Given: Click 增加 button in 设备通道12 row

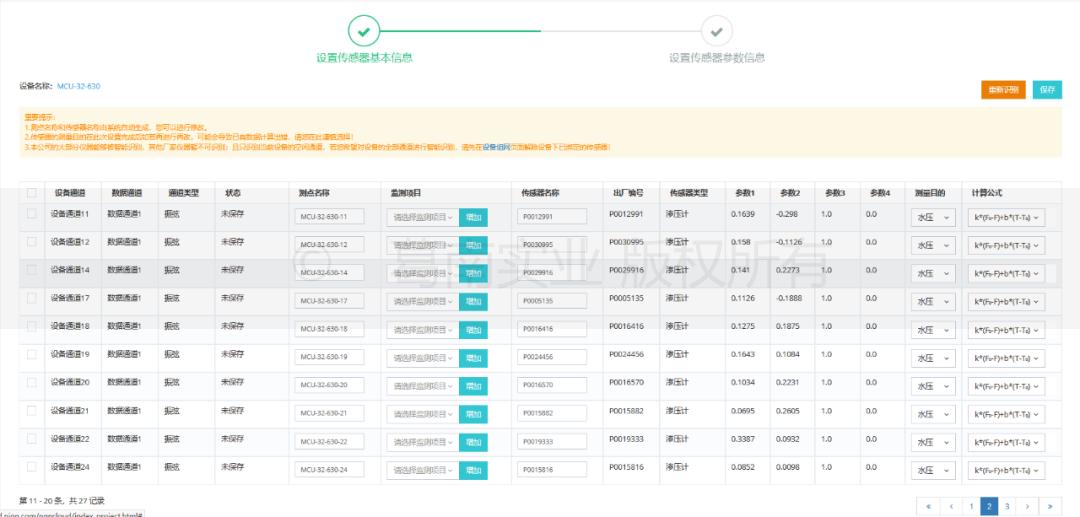Looking at the screenshot, I should pos(473,245).
